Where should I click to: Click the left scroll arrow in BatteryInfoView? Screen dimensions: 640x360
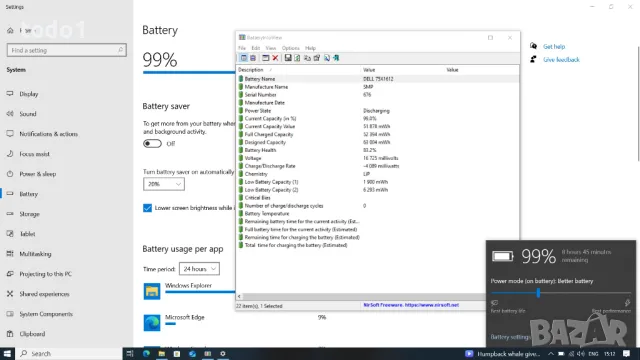pyautogui.click(x=239, y=297)
